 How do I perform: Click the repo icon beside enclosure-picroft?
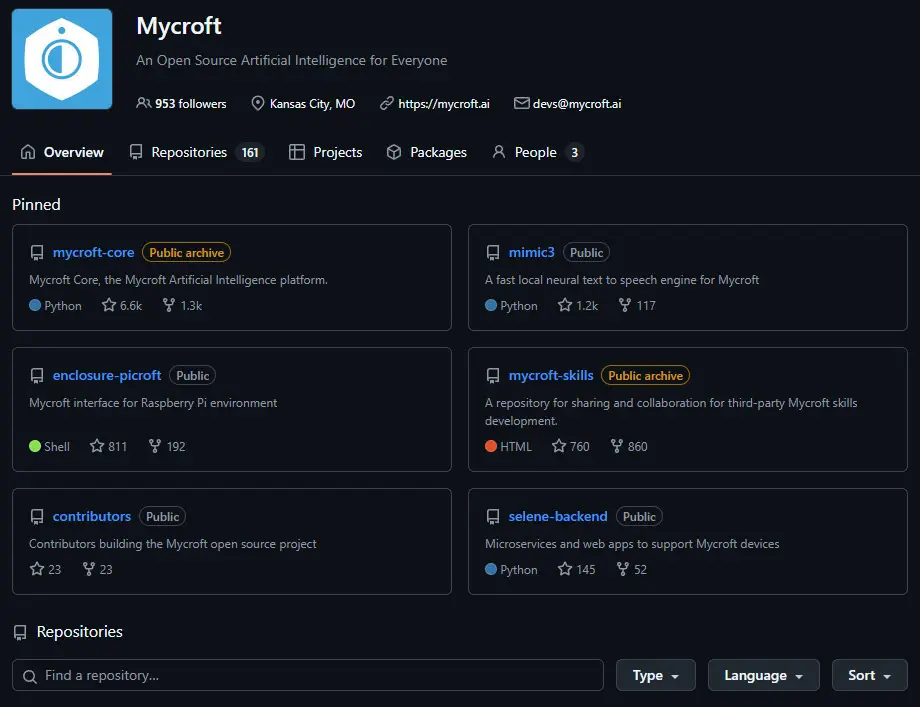37,376
